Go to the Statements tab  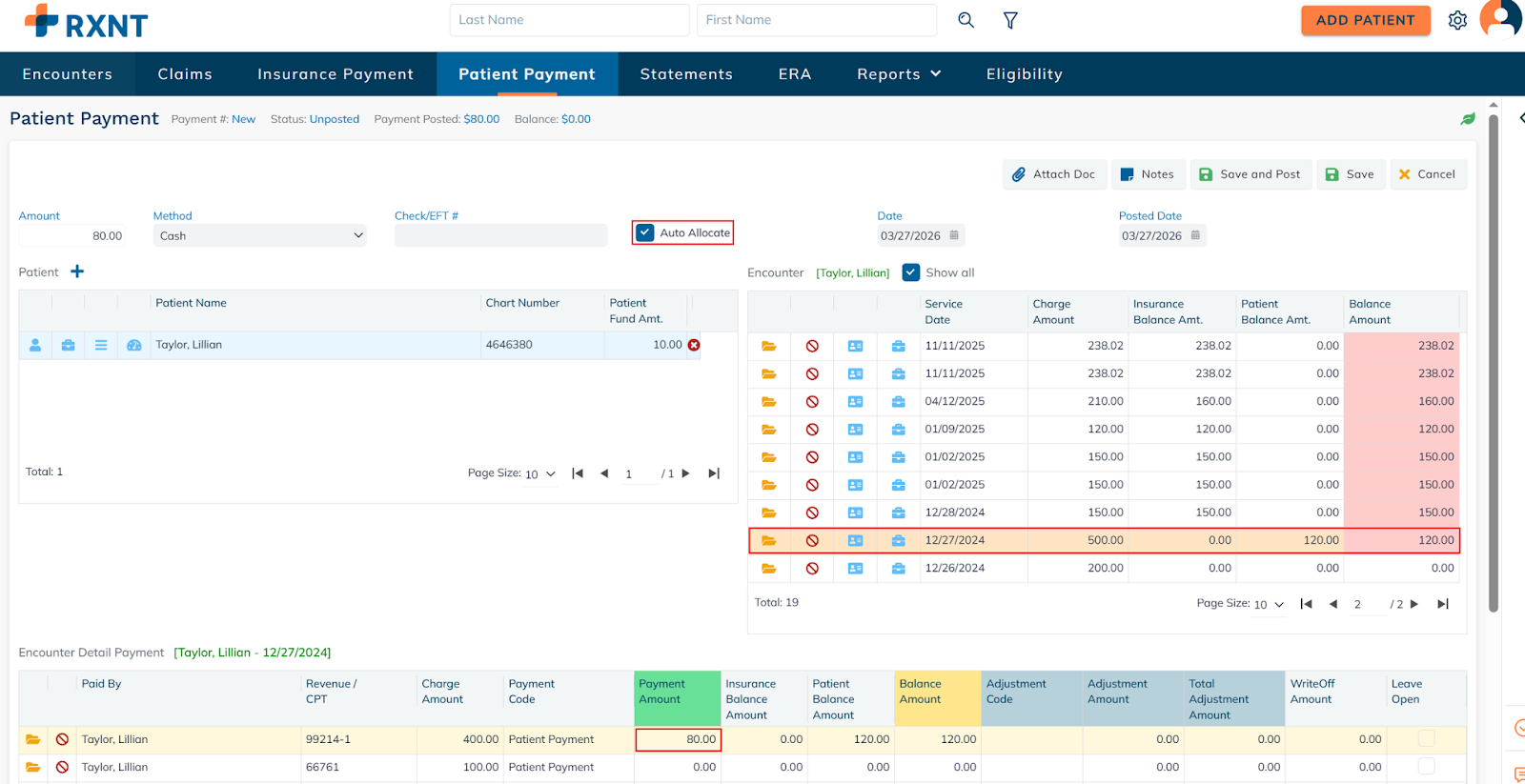click(x=686, y=74)
